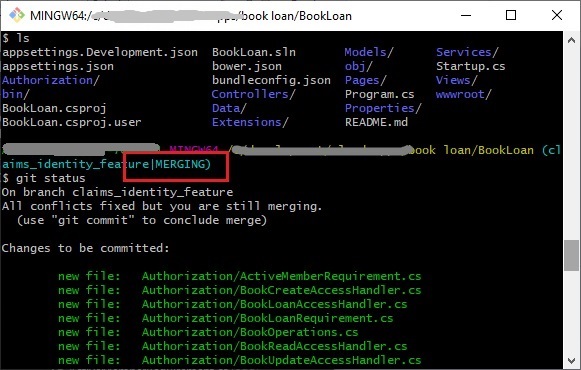581x370 pixels.
Task: Click the scrollbar down arrow
Action: 572,360
